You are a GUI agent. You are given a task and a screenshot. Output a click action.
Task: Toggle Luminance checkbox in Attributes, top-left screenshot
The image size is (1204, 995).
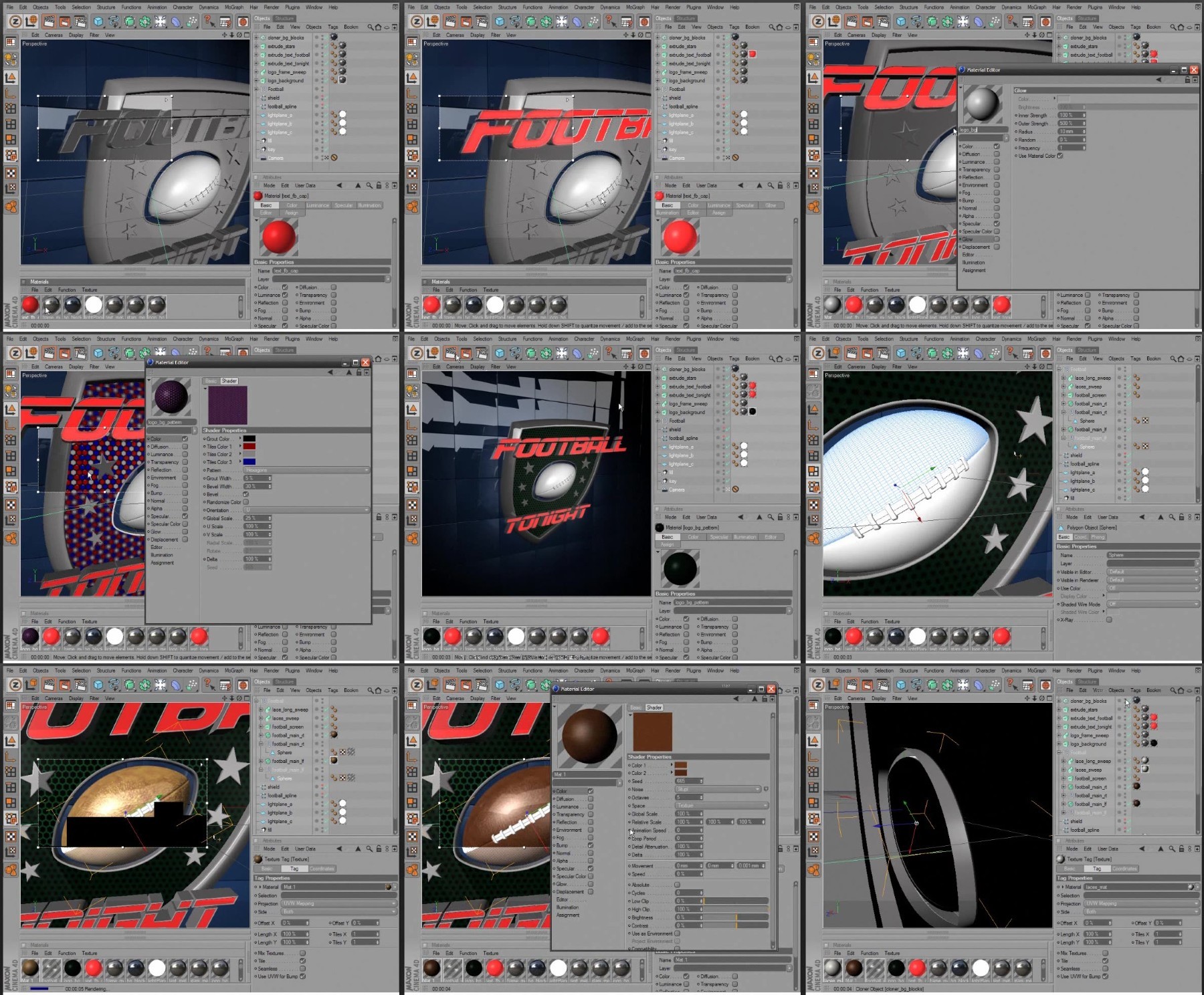[x=285, y=295]
